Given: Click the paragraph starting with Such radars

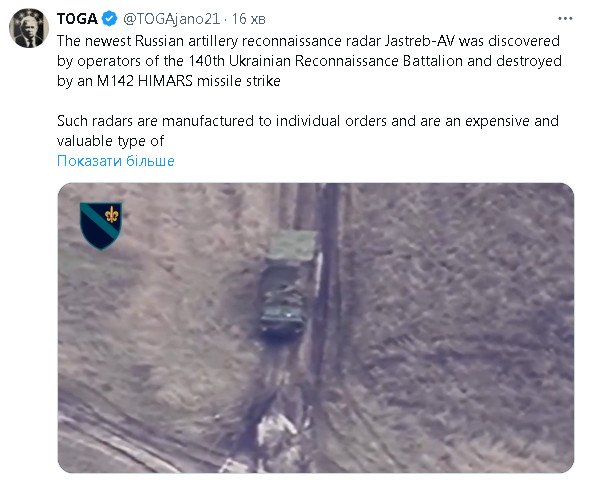Looking at the screenshot, I should pos(308,131).
